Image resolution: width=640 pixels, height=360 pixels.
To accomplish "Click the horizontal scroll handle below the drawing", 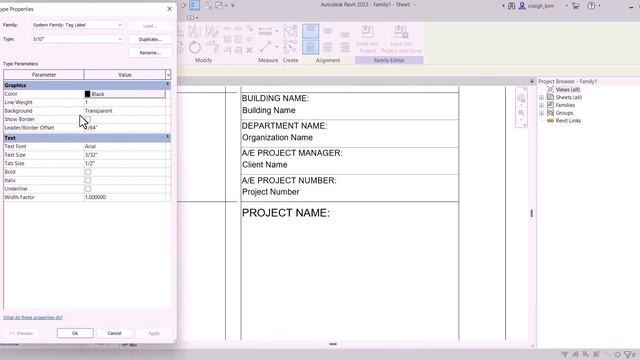I will [x=333, y=344].
